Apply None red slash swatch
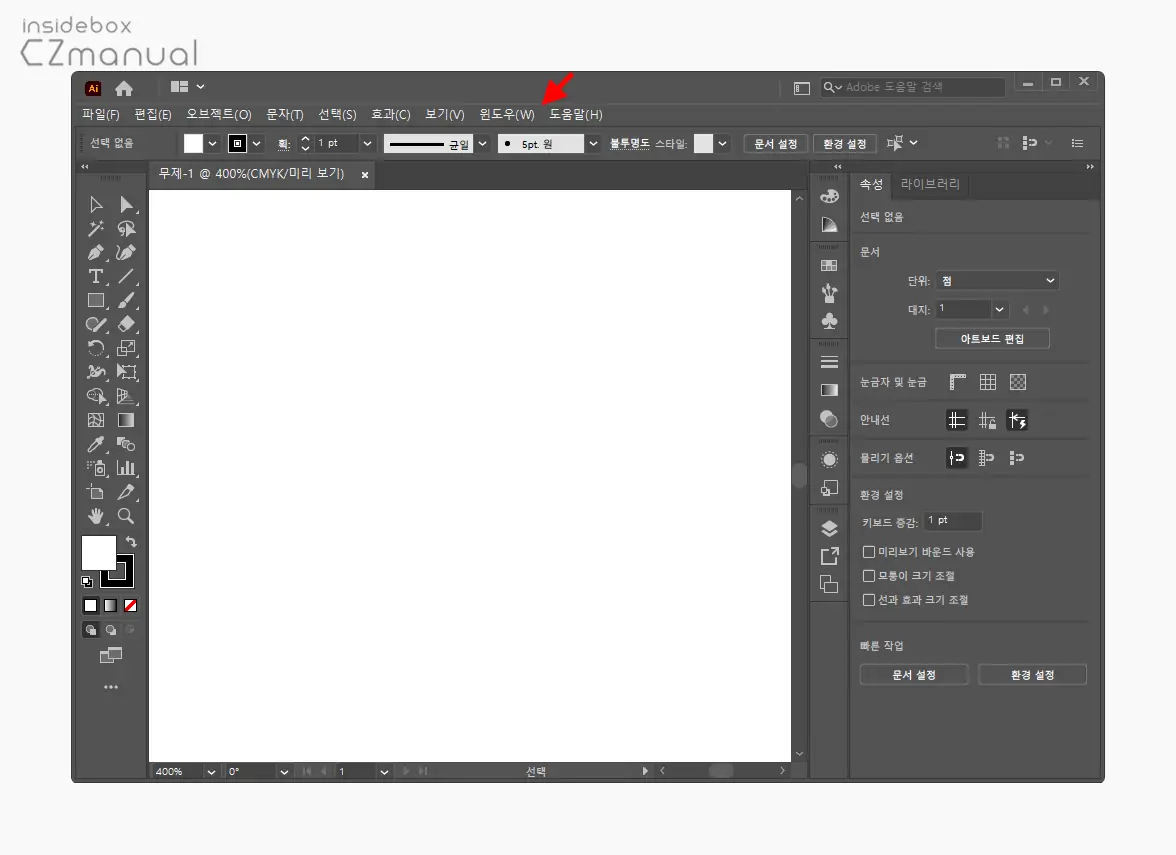 [130, 605]
